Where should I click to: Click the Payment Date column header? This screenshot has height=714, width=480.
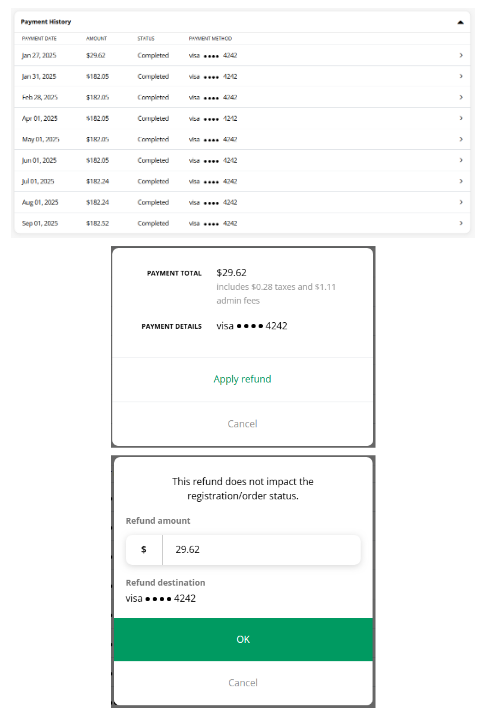39,39
